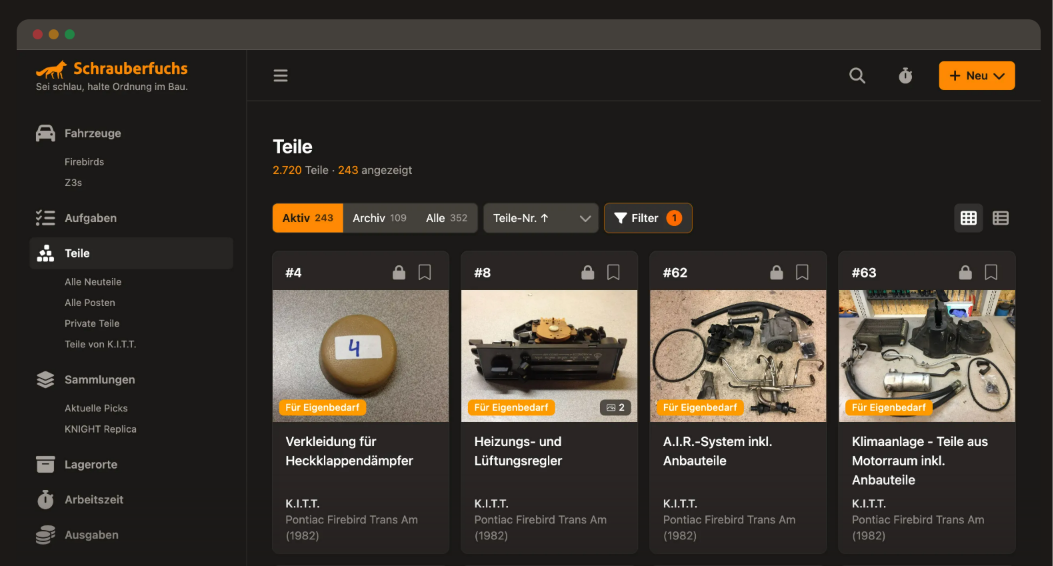Select the Aktiv 243 tab

(x=308, y=218)
